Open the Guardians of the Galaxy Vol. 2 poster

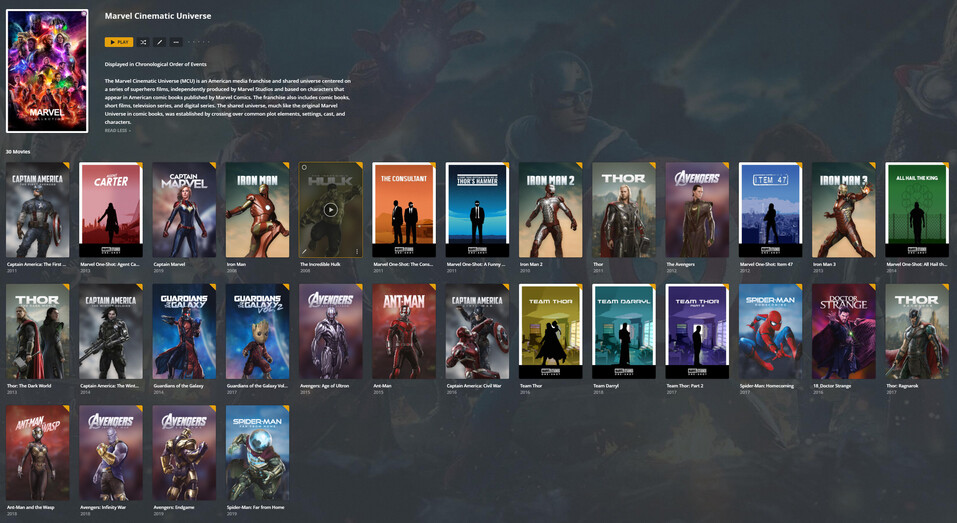tap(258, 331)
